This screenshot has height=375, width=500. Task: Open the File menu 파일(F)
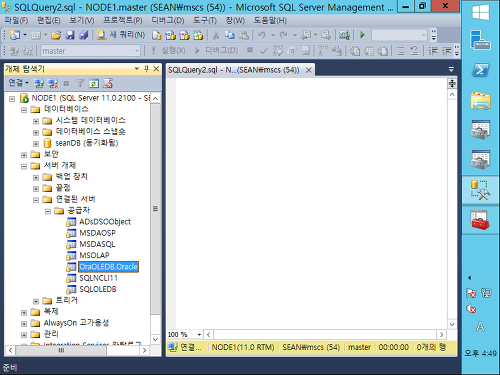point(16,21)
